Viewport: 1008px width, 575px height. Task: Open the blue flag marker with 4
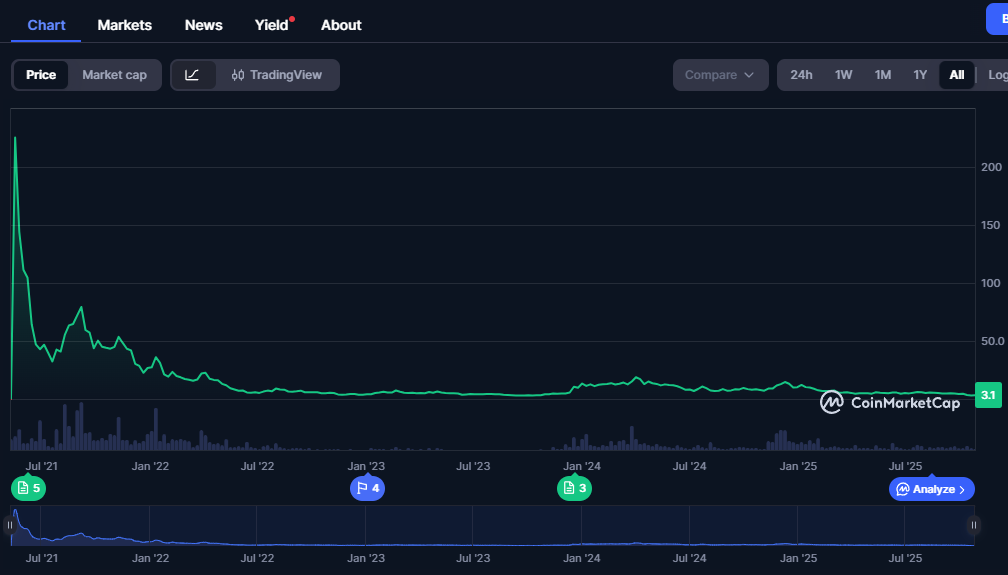pyautogui.click(x=368, y=488)
